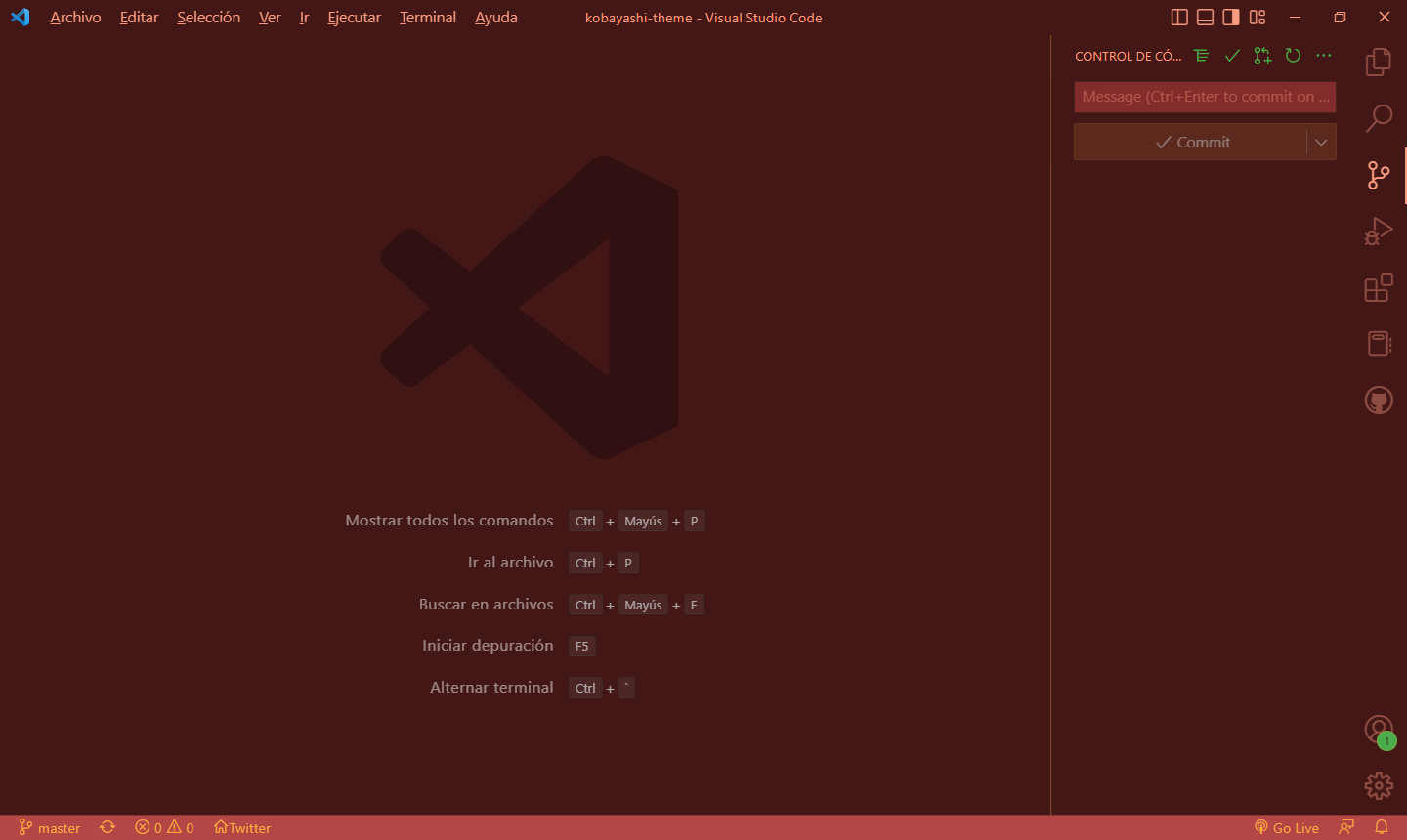1407x840 pixels.
Task: Refresh the source control panel
Action: 1293,56
